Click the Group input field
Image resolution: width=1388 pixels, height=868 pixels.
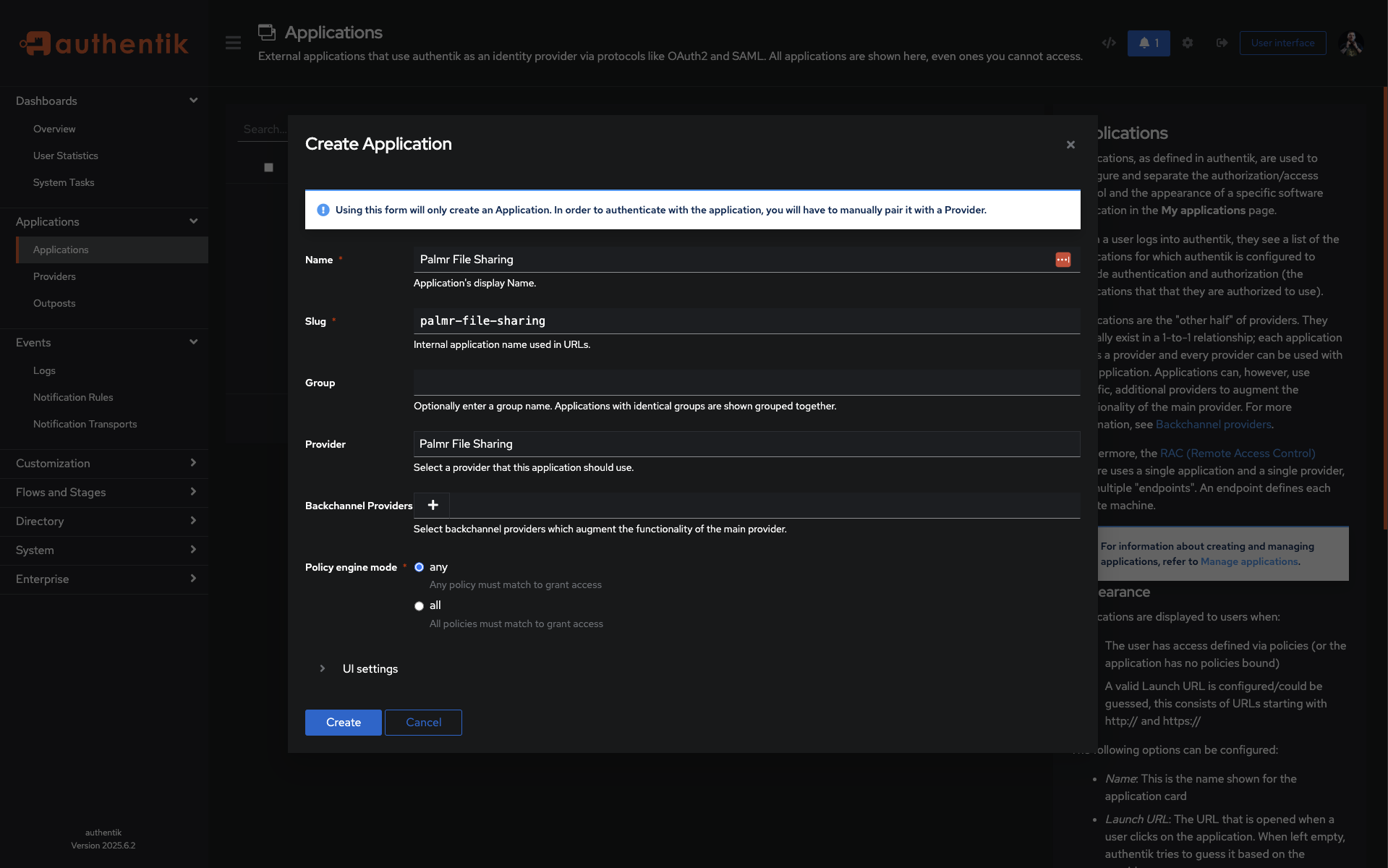point(746,383)
